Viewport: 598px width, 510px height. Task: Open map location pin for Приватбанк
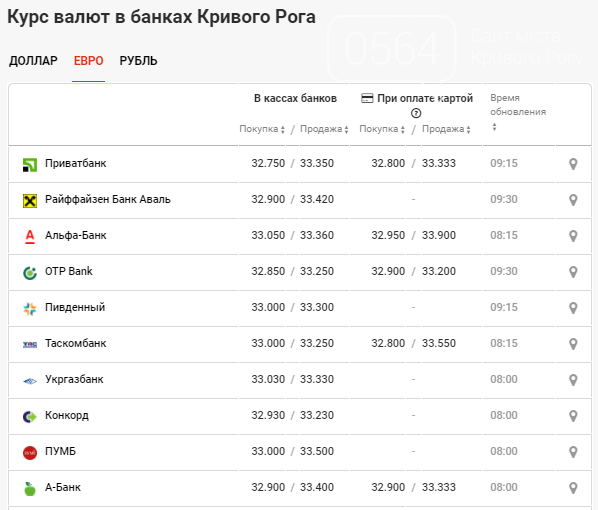pos(573,164)
